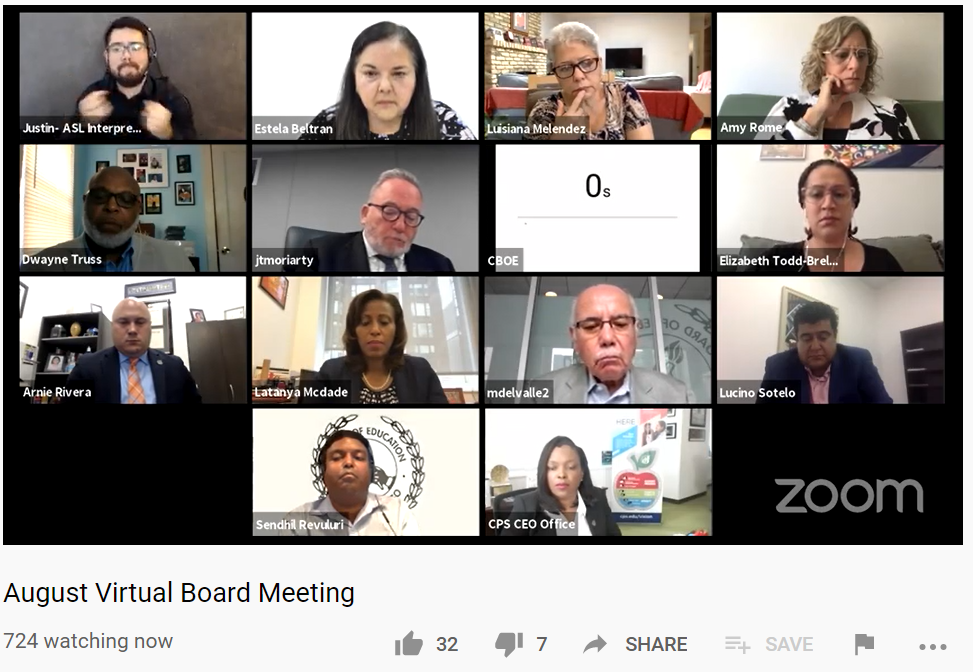Click the like count 32
The width and height of the screenshot is (973, 672).
pos(447,644)
